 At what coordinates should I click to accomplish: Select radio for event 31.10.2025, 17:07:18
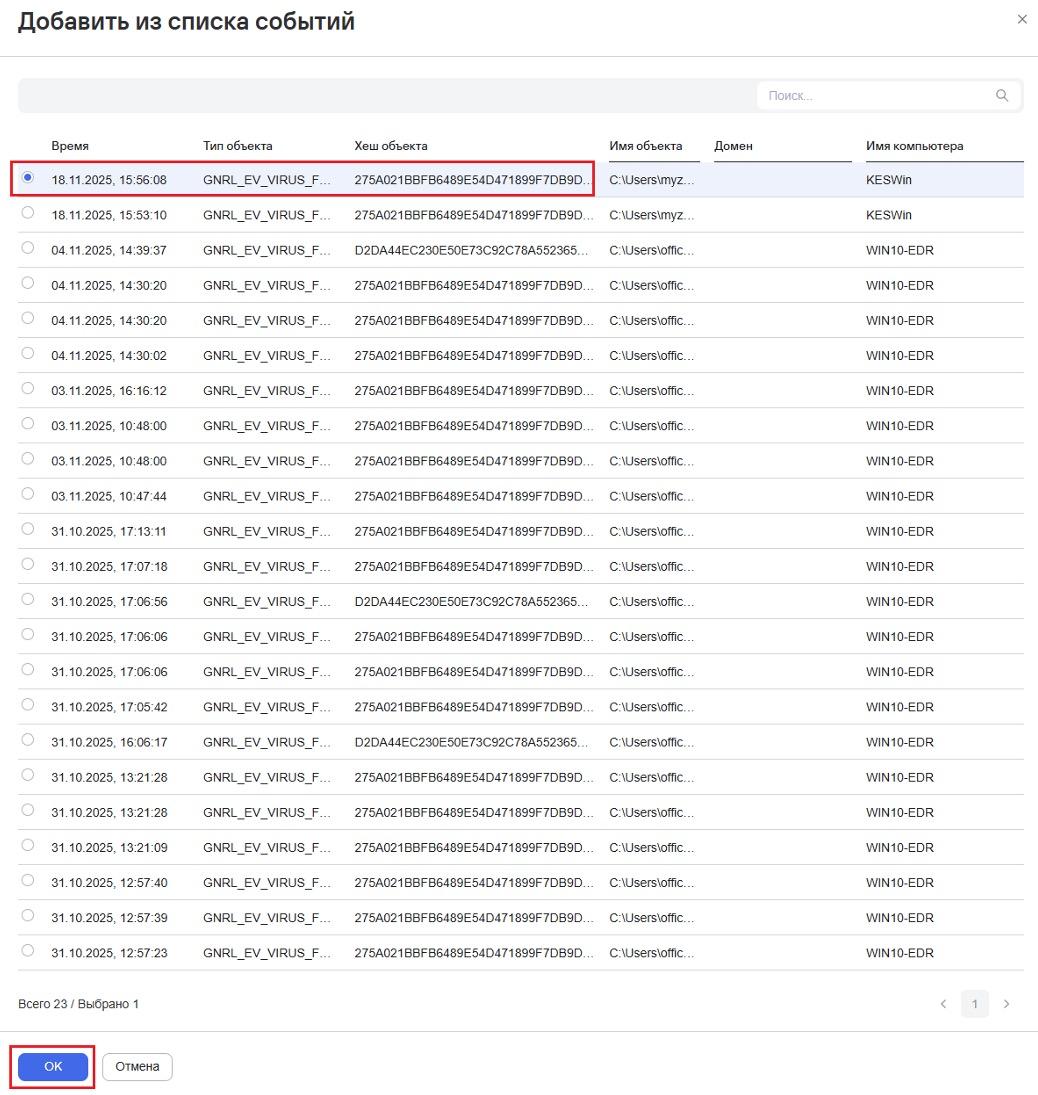click(27, 564)
